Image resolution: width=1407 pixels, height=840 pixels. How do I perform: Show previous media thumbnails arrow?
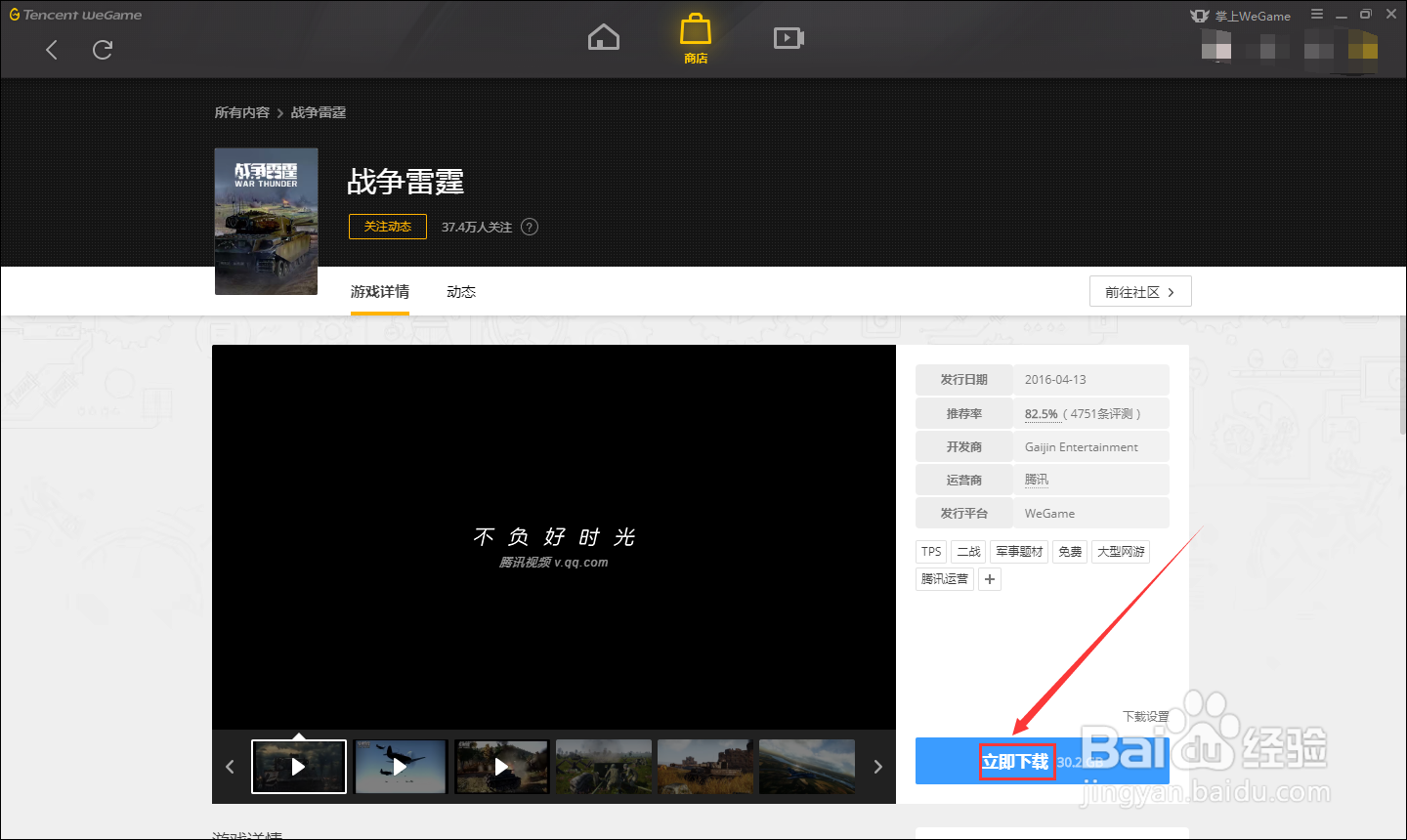pyautogui.click(x=230, y=767)
